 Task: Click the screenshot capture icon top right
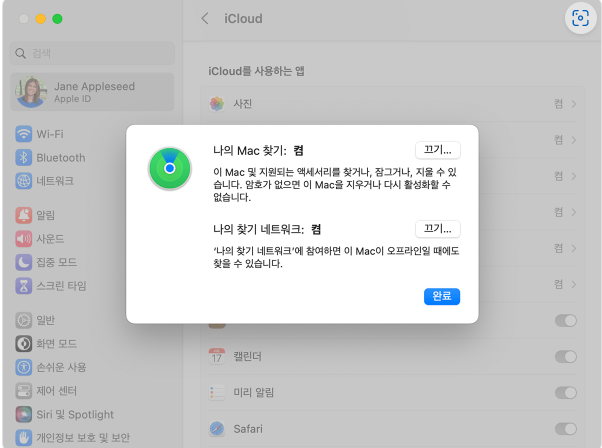[x=580, y=18]
